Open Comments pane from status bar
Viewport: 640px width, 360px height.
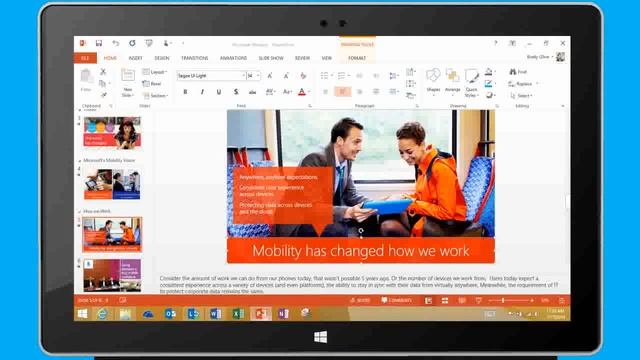(x=397, y=301)
